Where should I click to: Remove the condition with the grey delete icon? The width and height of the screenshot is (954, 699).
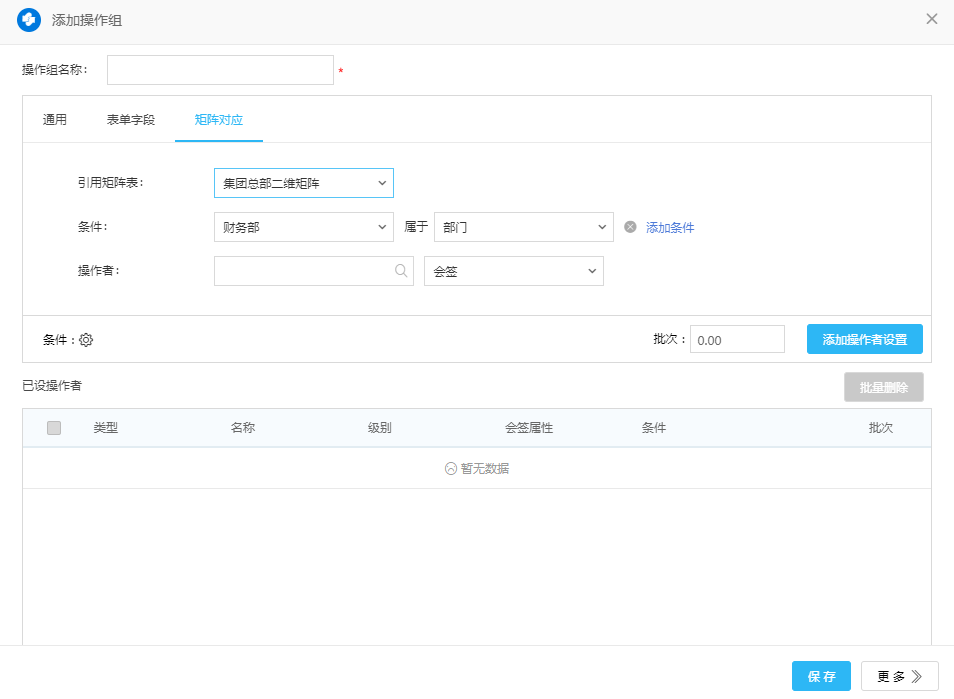pyautogui.click(x=630, y=227)
